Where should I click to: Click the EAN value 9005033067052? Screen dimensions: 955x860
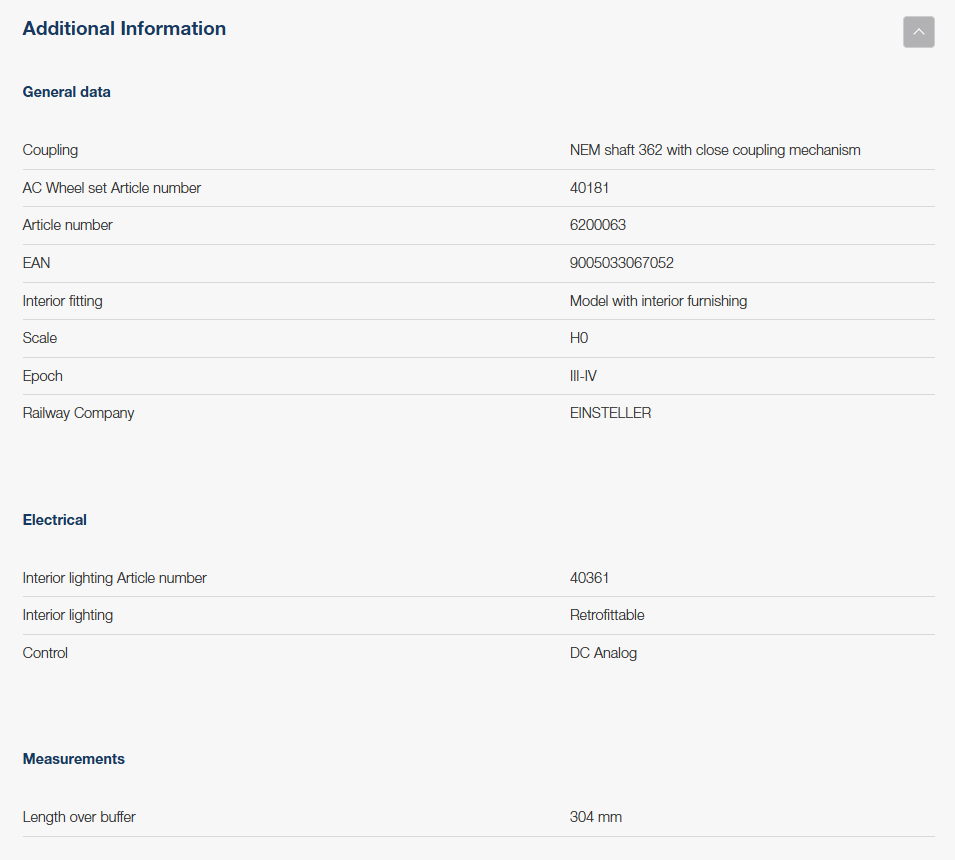tap(621, 263)
